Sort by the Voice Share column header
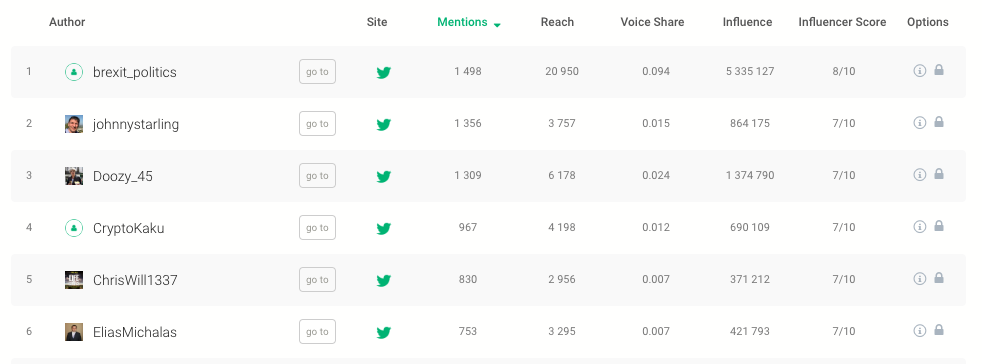 click(x=652, y=22)
